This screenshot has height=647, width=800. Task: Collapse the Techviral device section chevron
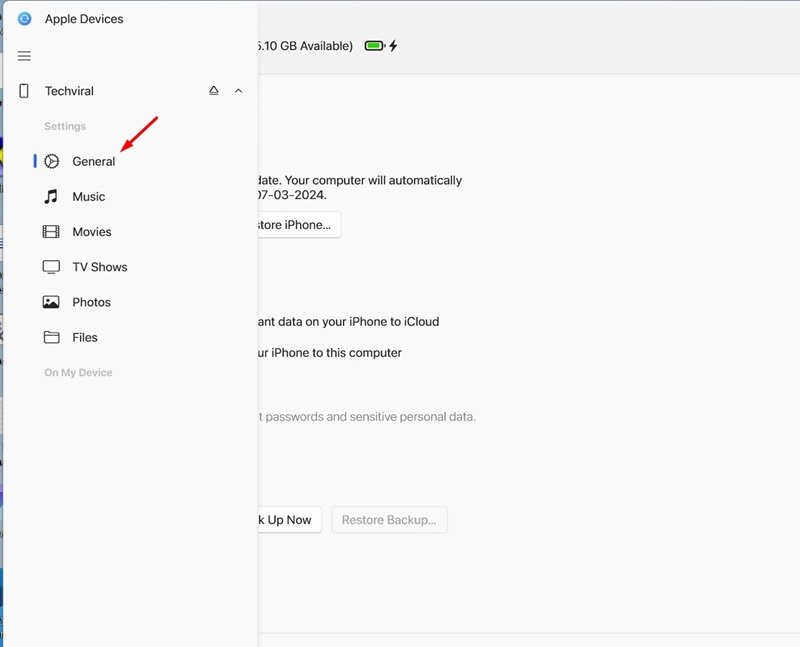point(238,91)
